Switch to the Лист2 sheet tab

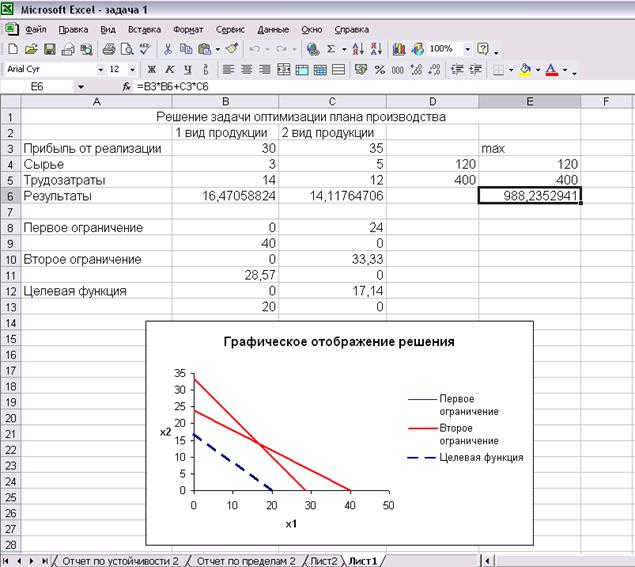click(x=324, y=561)
